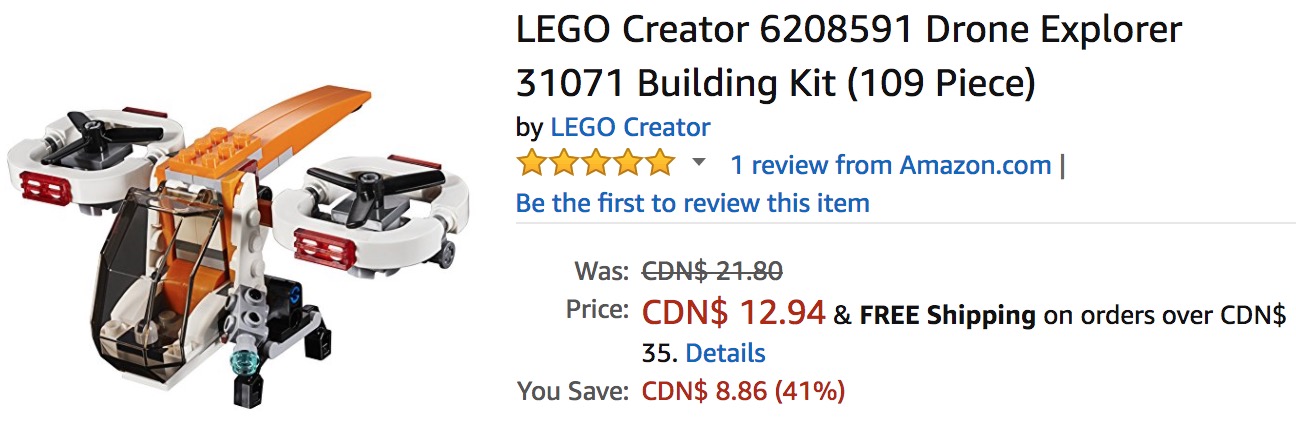The width and height of the screenshot is (1296, 438).
Task: Click the bold FREE Shipping text
Action: 947,316
